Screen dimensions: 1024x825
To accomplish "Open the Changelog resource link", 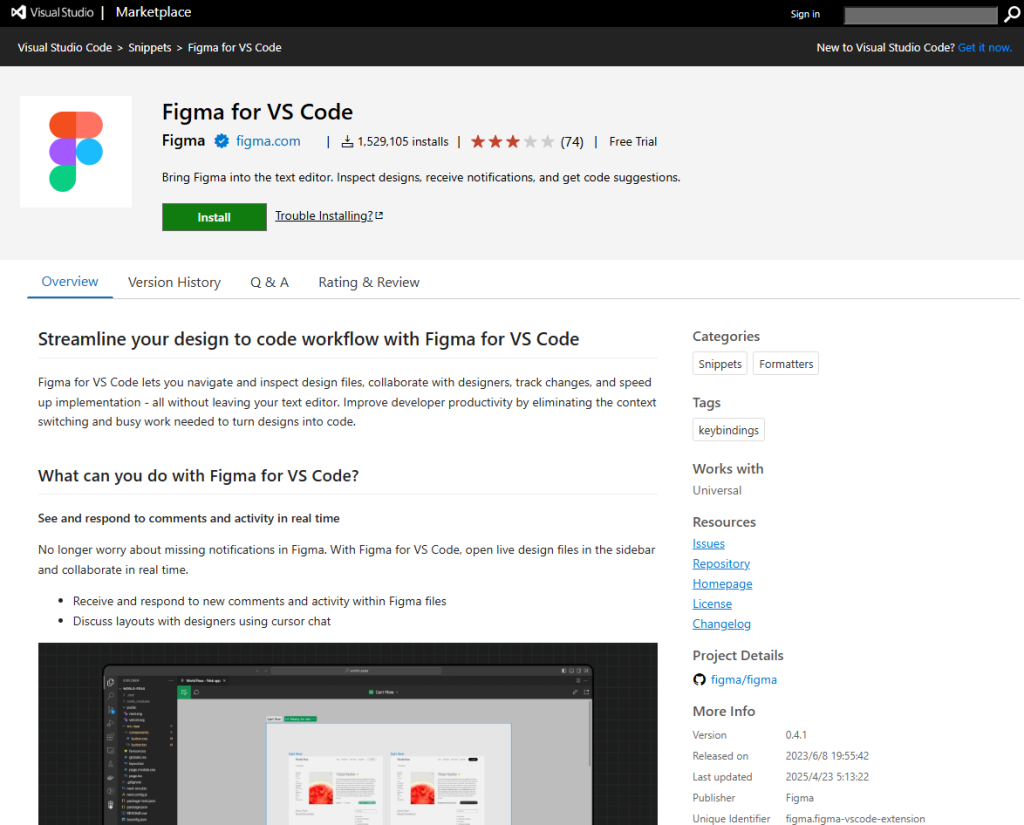I will click(722, 624).
